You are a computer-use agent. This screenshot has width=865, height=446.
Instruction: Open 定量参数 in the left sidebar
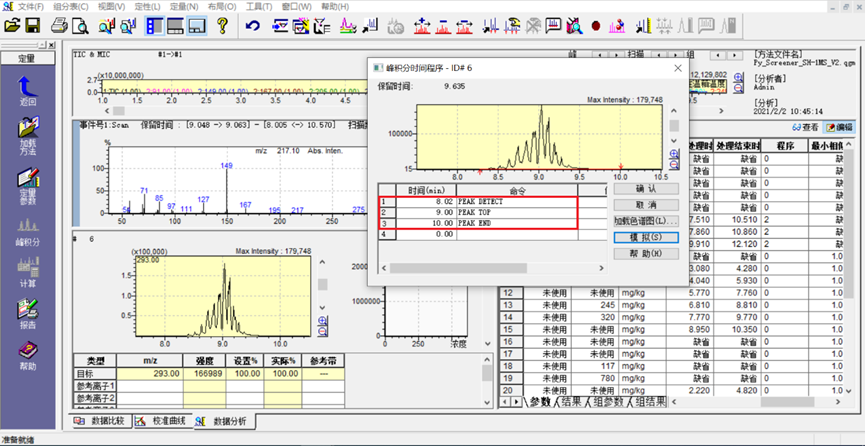coord(28,182)
